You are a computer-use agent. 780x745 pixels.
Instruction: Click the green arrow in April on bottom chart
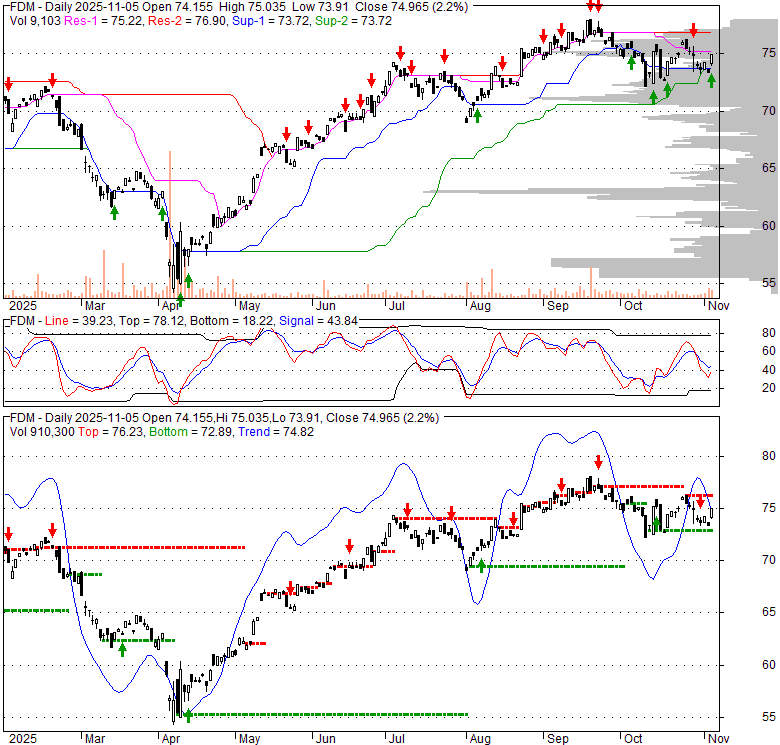tap(187, 714)
